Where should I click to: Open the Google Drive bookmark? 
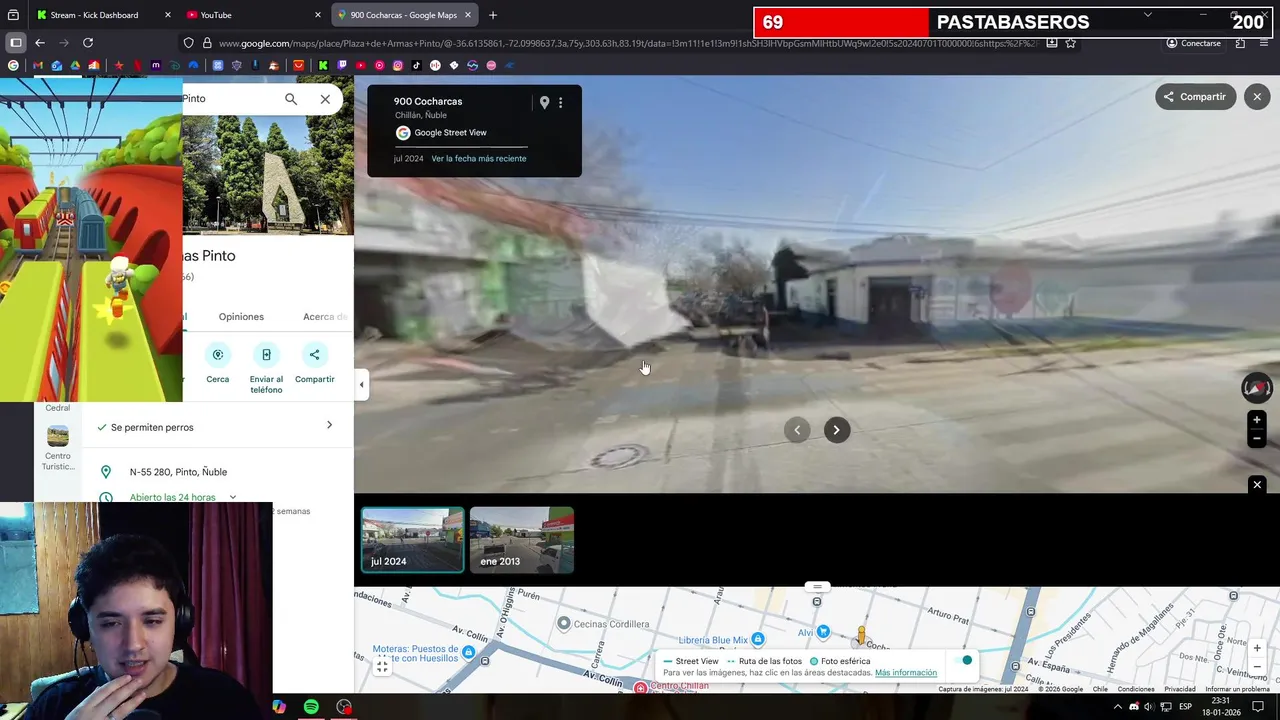point(75,65)
